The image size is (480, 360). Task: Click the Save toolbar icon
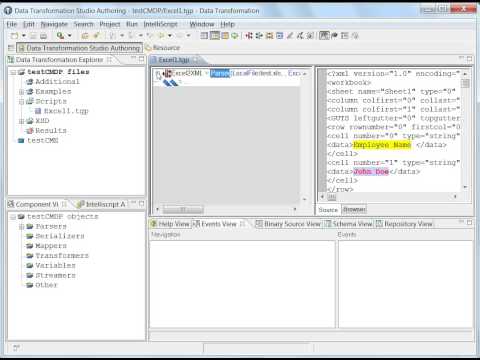pos(33,36)
